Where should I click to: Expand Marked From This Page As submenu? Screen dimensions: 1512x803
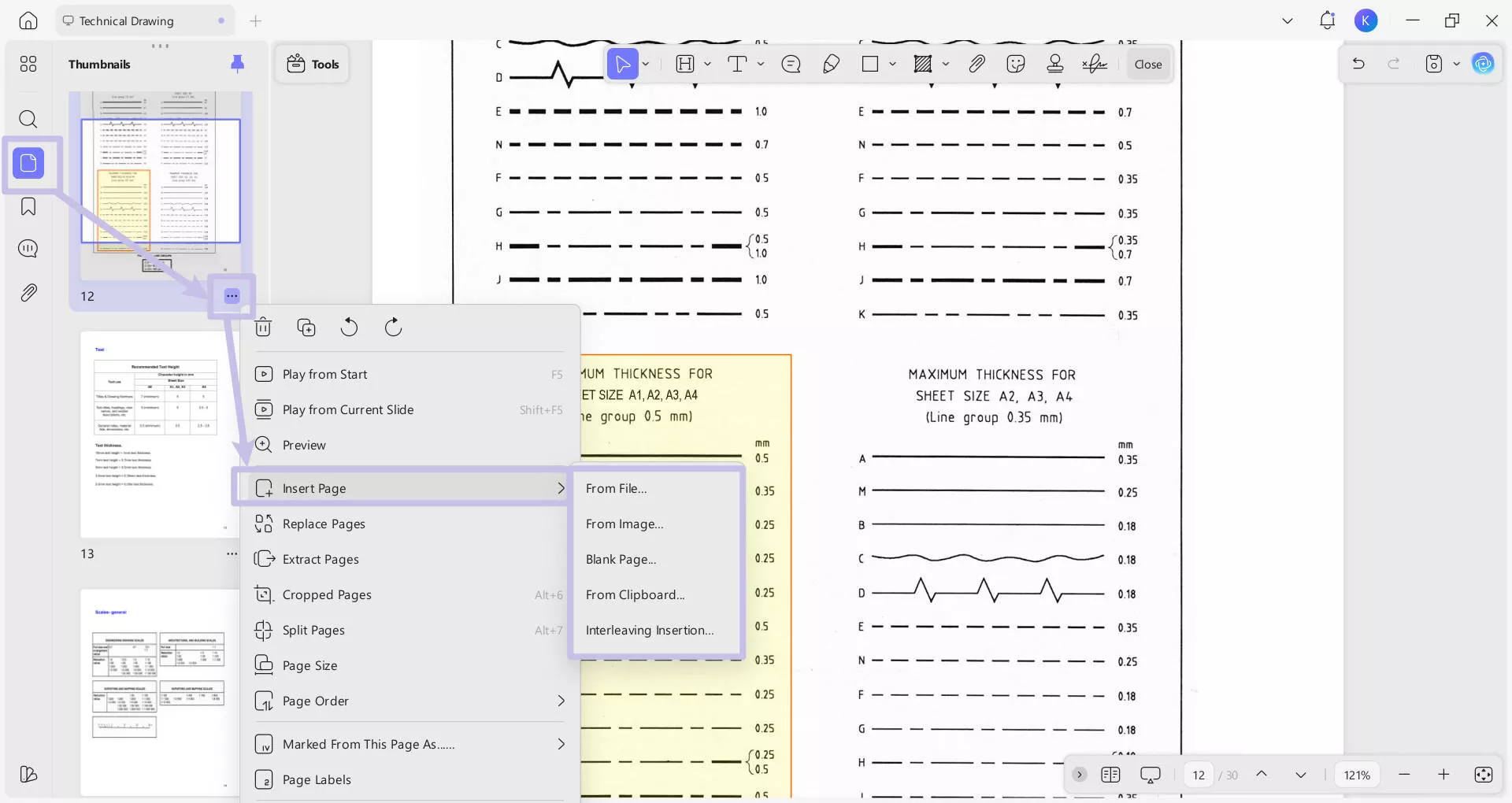point(410,744)
